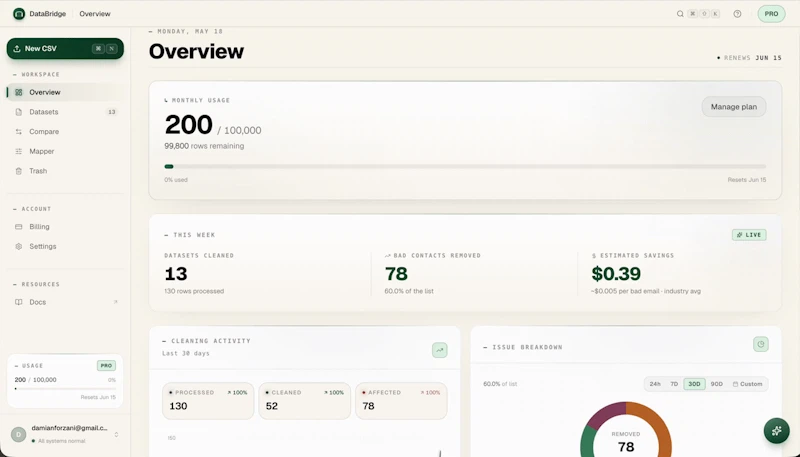Click the sidebar usage progress bar
The height and width of the screenshot is (457, 800).
65,389
